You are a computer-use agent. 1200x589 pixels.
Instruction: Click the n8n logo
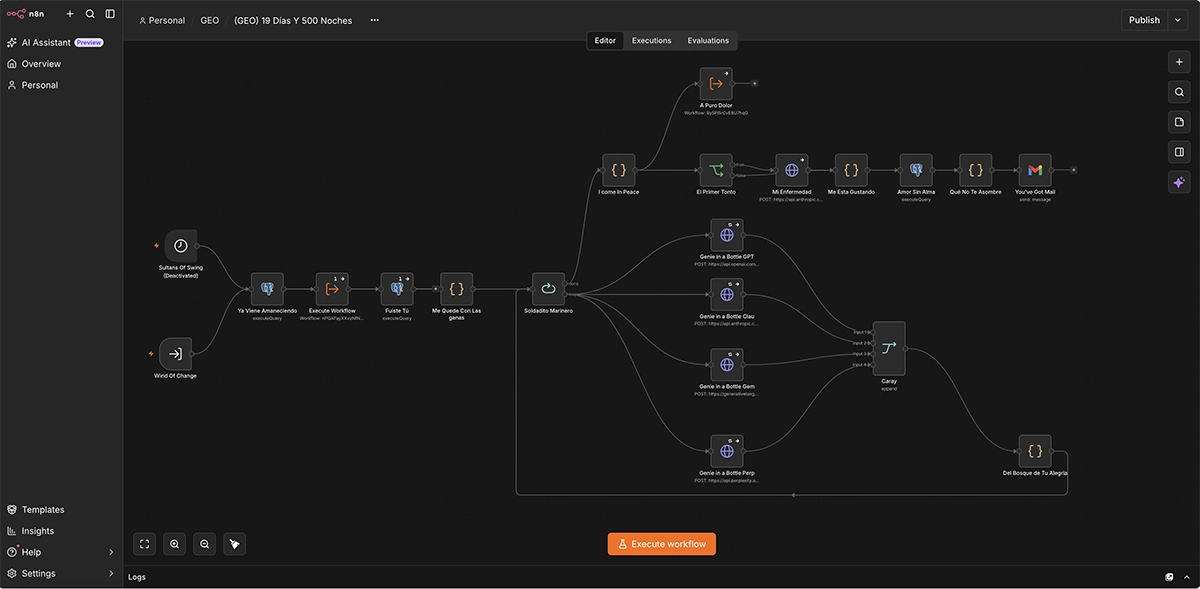26,14
